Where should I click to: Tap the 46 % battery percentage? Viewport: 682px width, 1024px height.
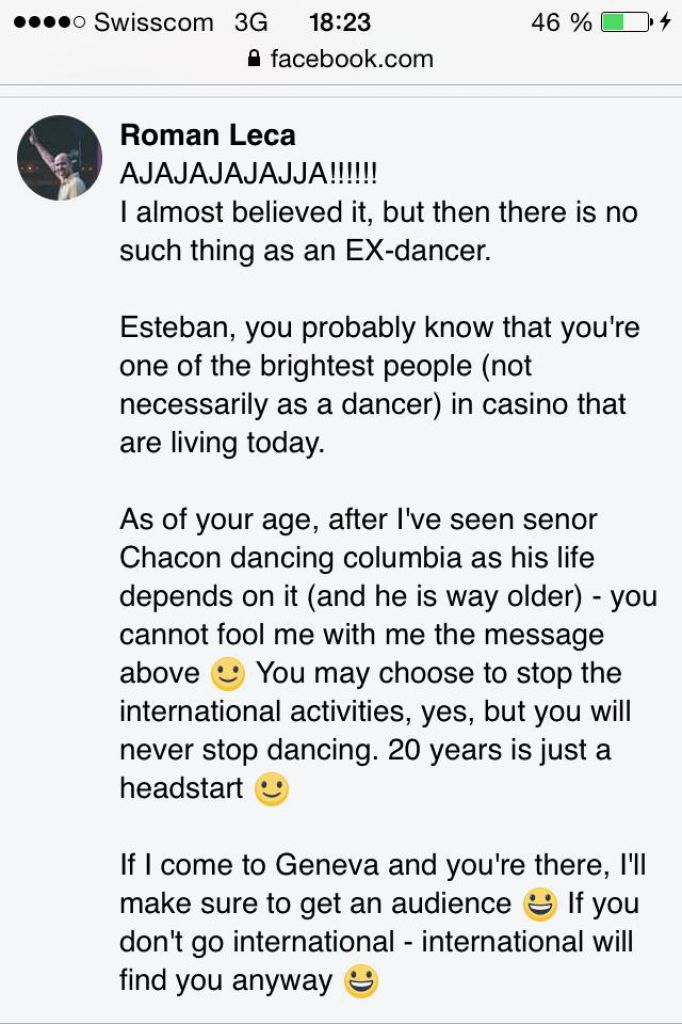(561, 22)
